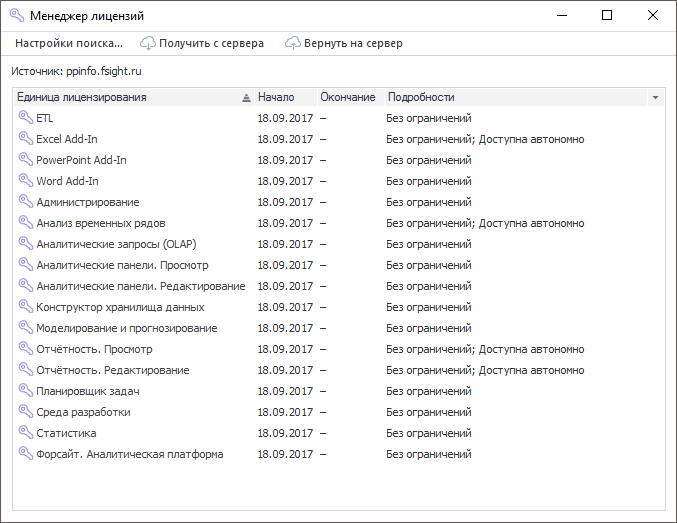Click the Менеджер лицензий title bar key icon
Screen dimensions: 677x523
(16, 16)
